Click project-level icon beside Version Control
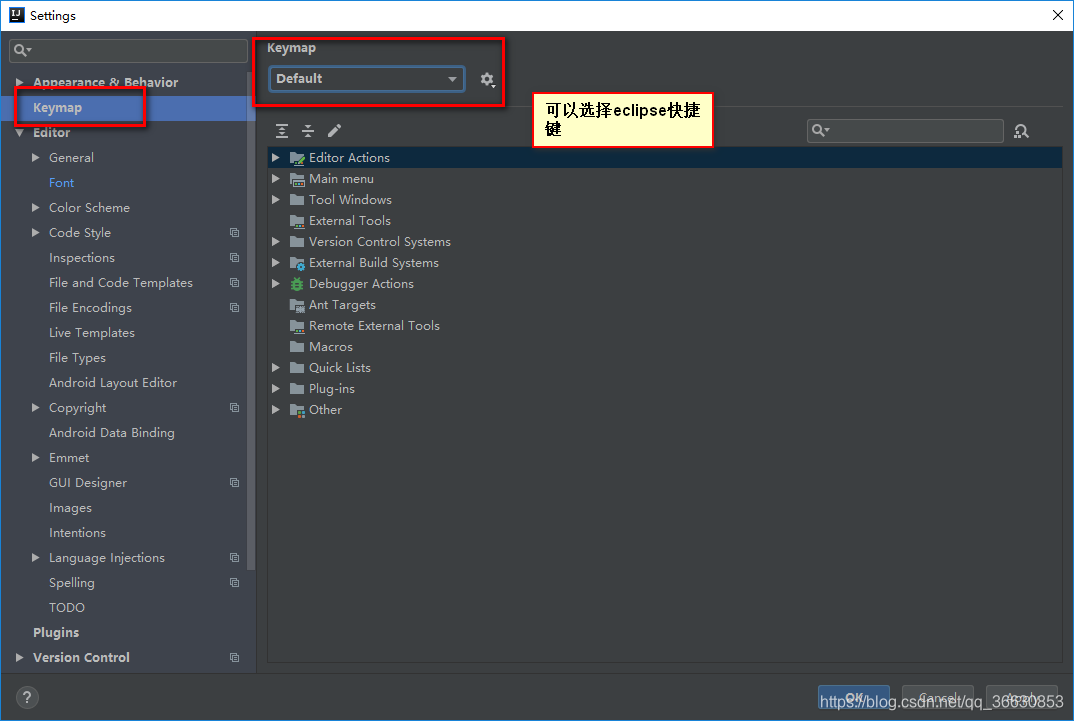This screenshot has width=1074, height=721. [234, 657]
